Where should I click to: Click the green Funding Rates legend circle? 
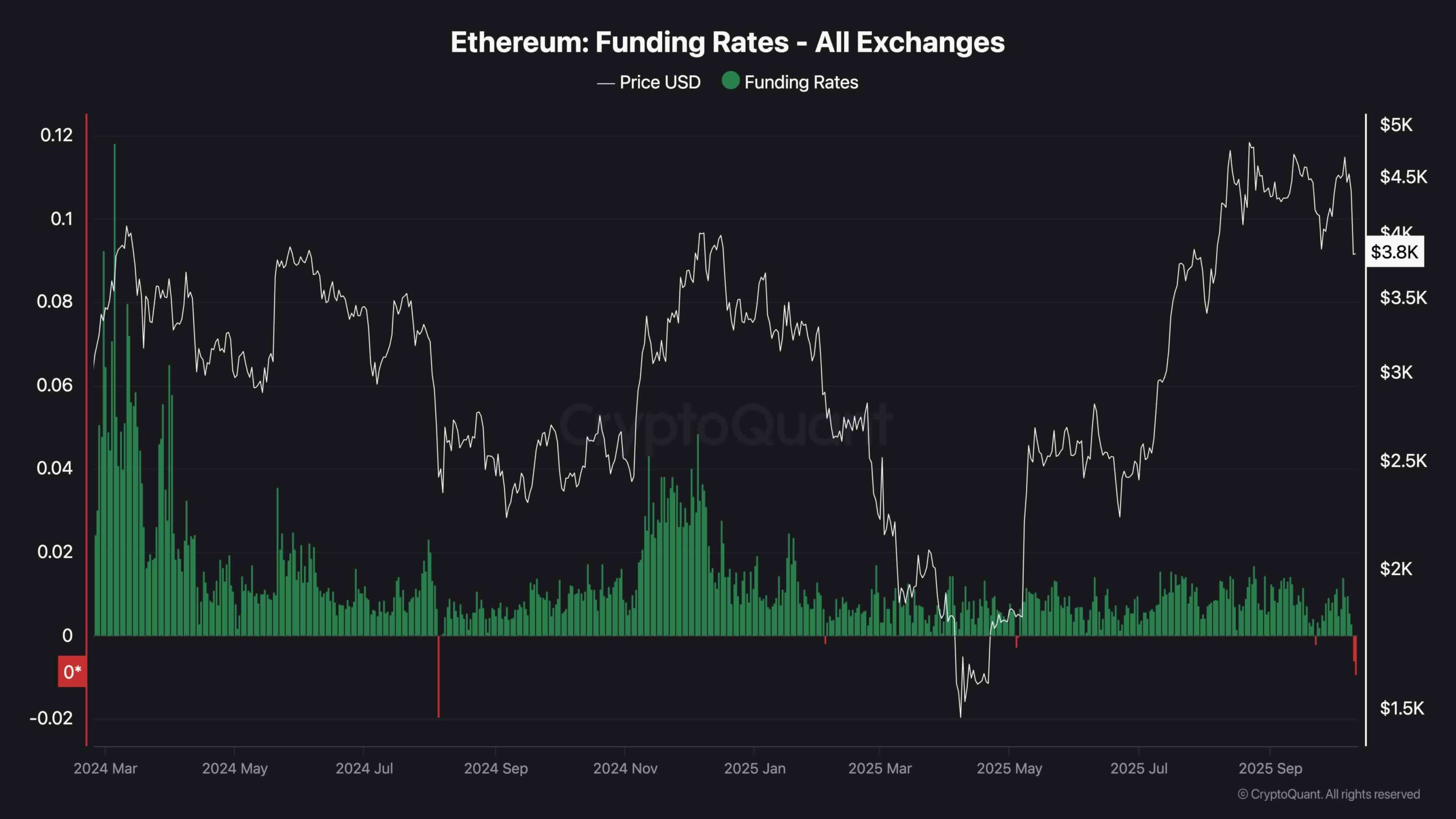(730, 81)
